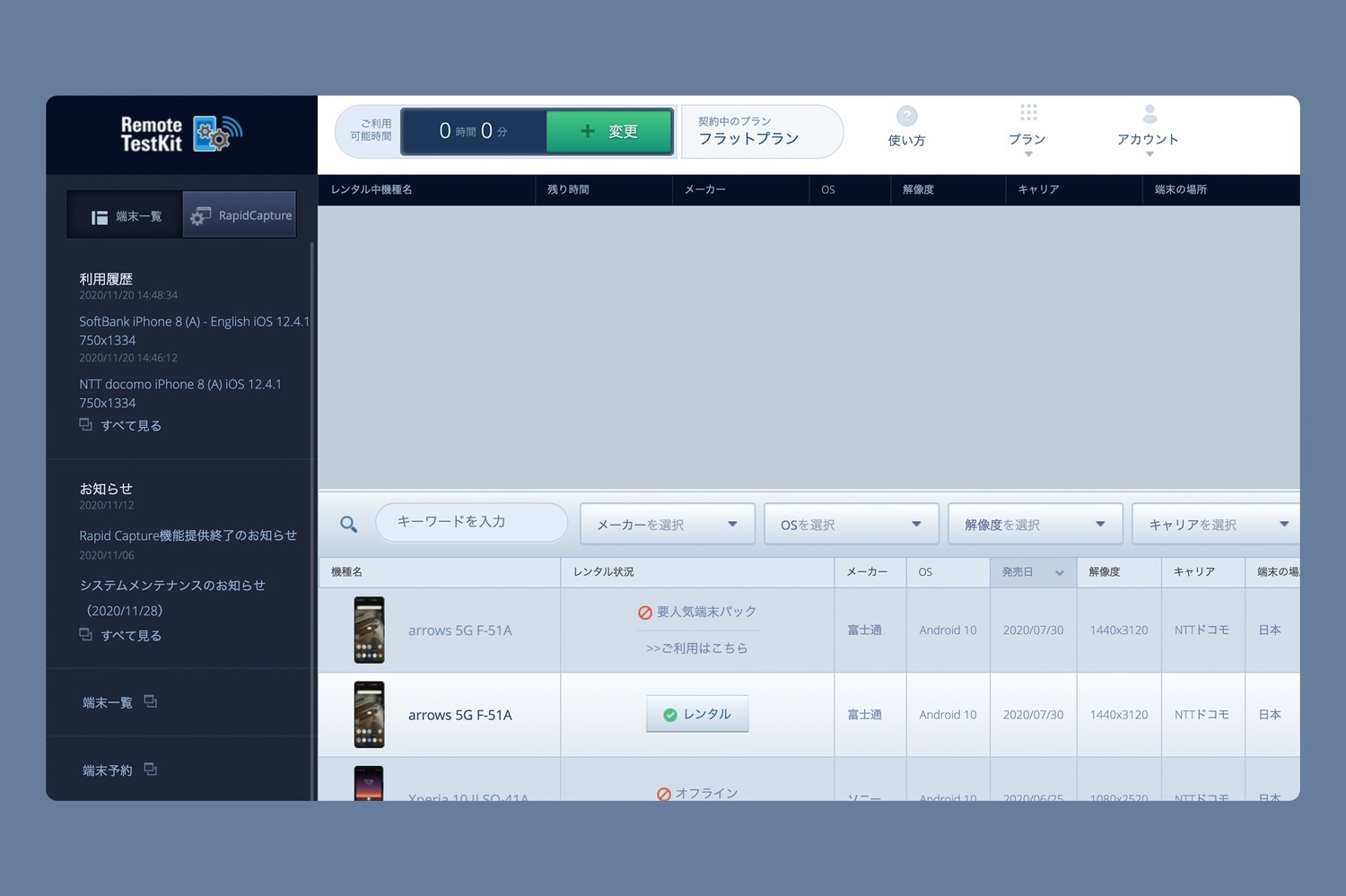Click the 解像度 column header in device list
This screenshot has width=1346, height=896.
pyautogui.click(x=1119, y=572)
